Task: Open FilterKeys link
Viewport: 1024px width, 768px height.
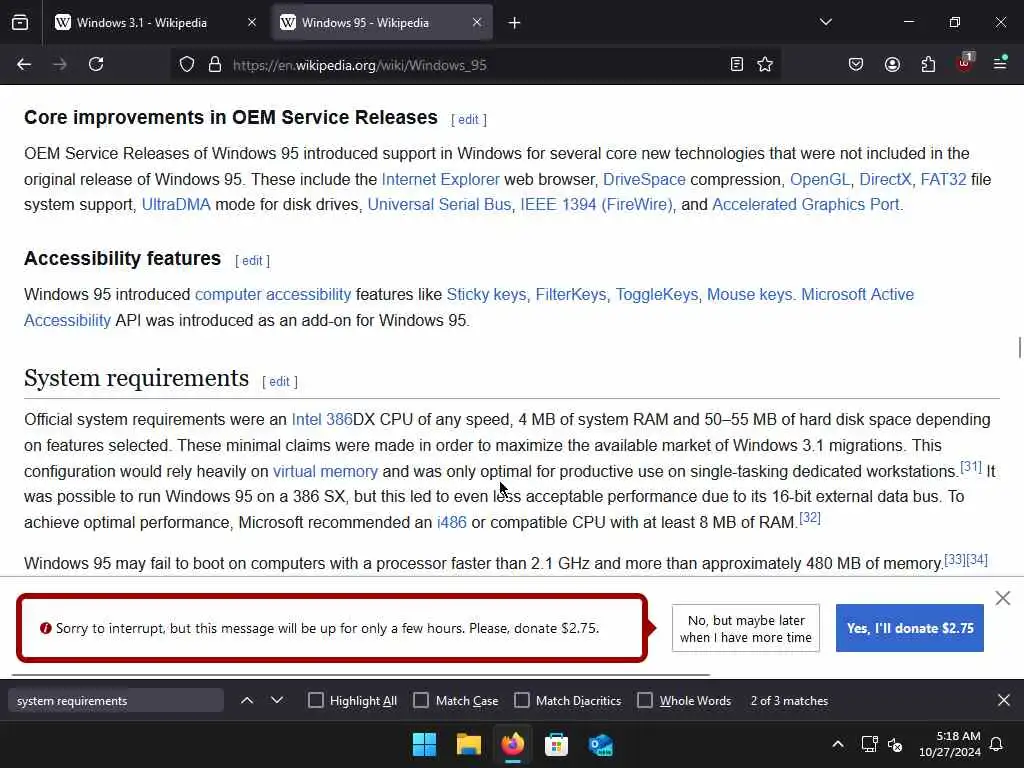Action: tap(571, 295)
